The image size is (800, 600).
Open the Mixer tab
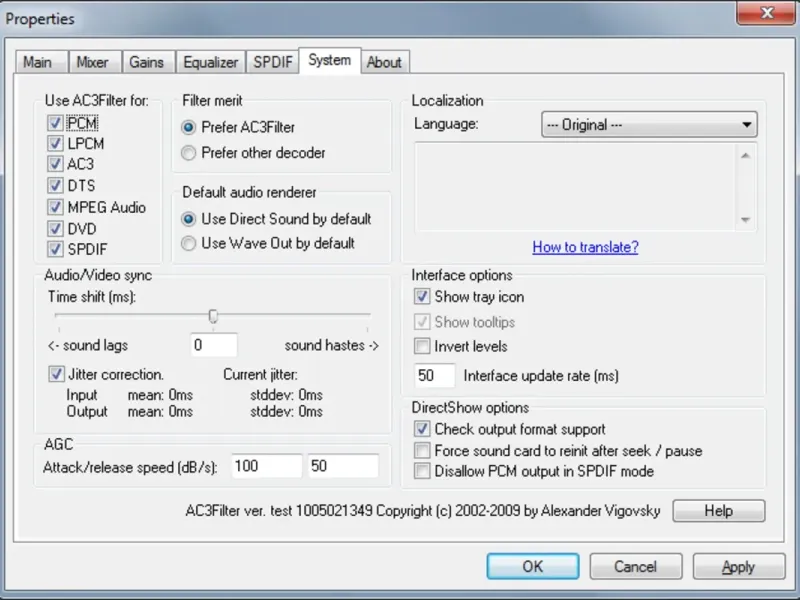(x=95, y=62)
